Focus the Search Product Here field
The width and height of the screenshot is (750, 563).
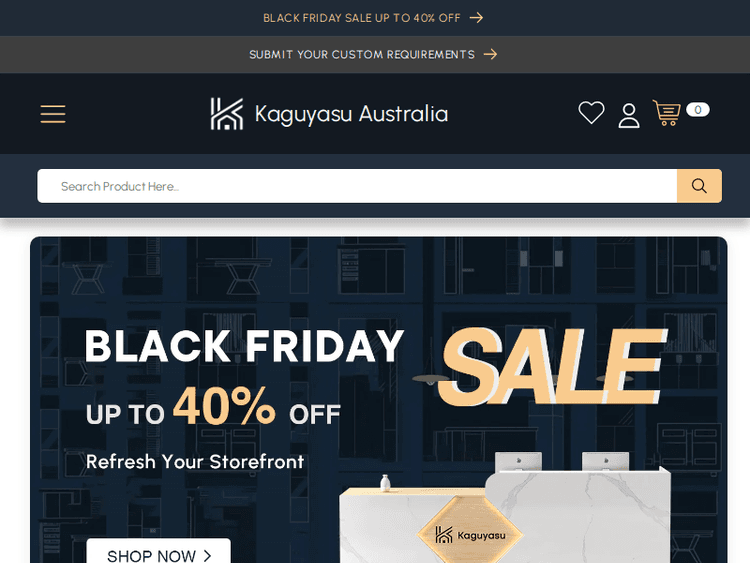[x=357, y=186]
